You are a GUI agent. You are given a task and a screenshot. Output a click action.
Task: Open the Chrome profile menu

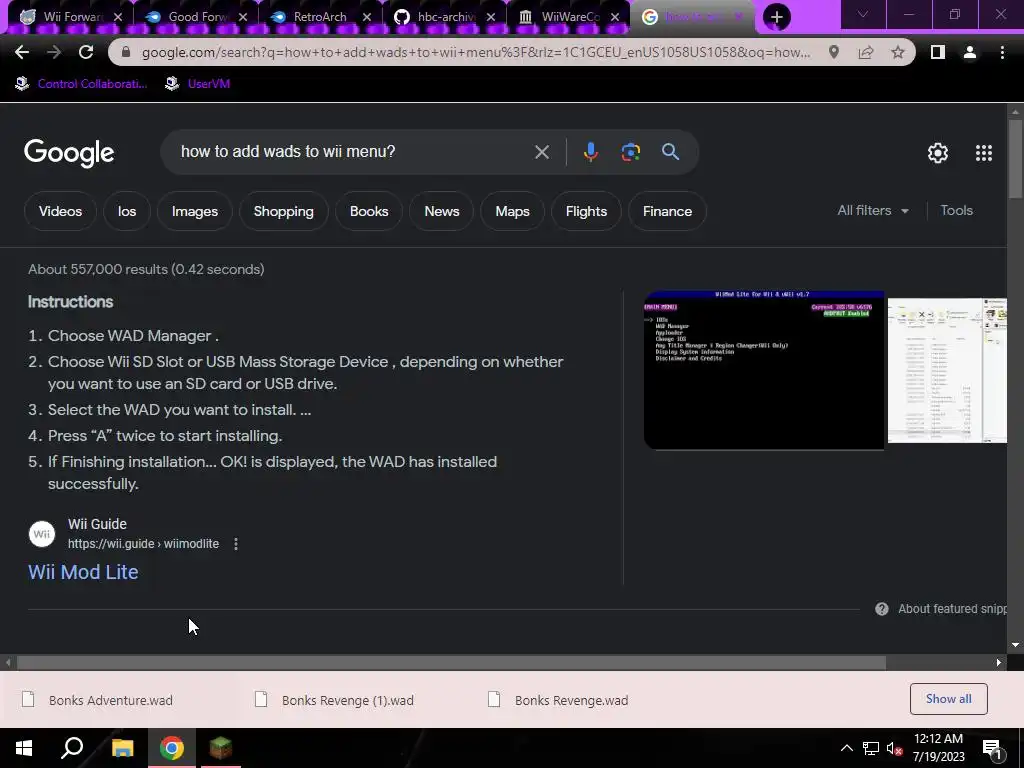click(x=970, y=52)
